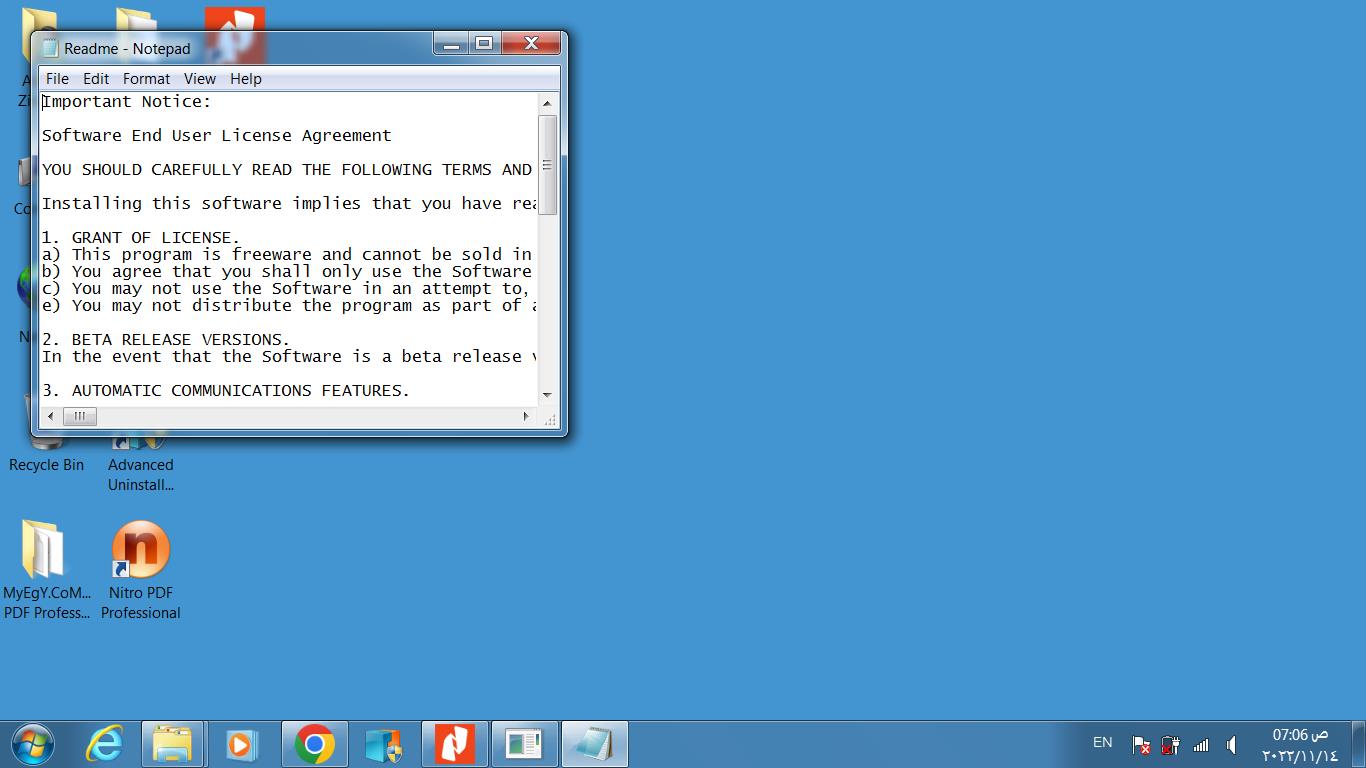Open Google Chrome from the taskbar
Image resolution: width=1366 pixels, height=768 pixels.
314,745
